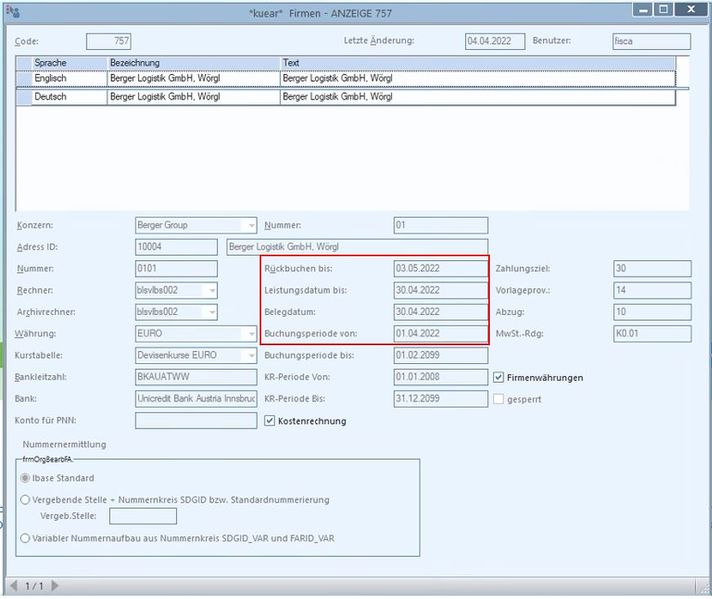Click the Bankleitzahl field BKAUATWW
The width and height of the screenshot is (712, 599).
(196, 377)
